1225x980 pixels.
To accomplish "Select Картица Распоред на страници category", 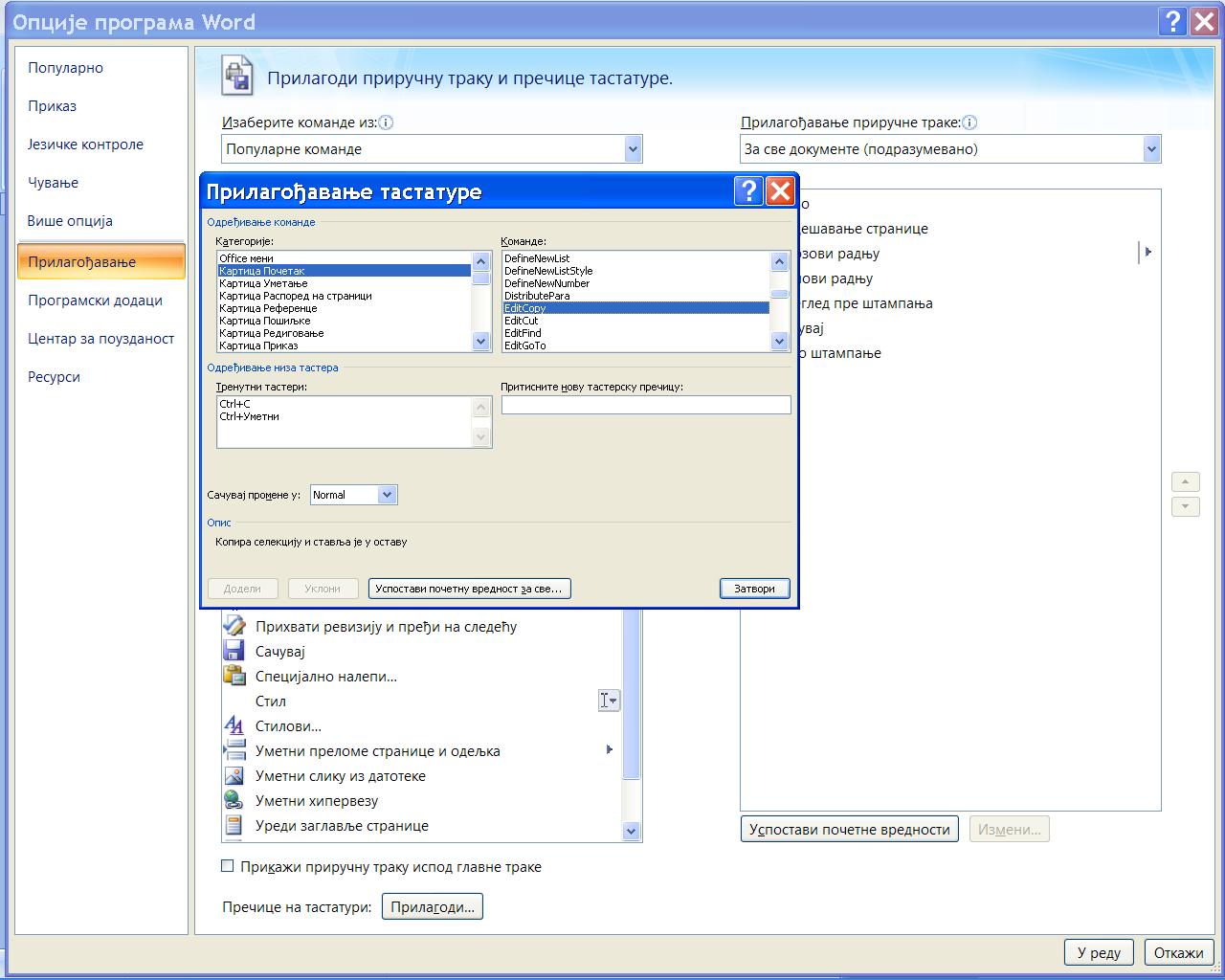I will [x=345, y=296].
